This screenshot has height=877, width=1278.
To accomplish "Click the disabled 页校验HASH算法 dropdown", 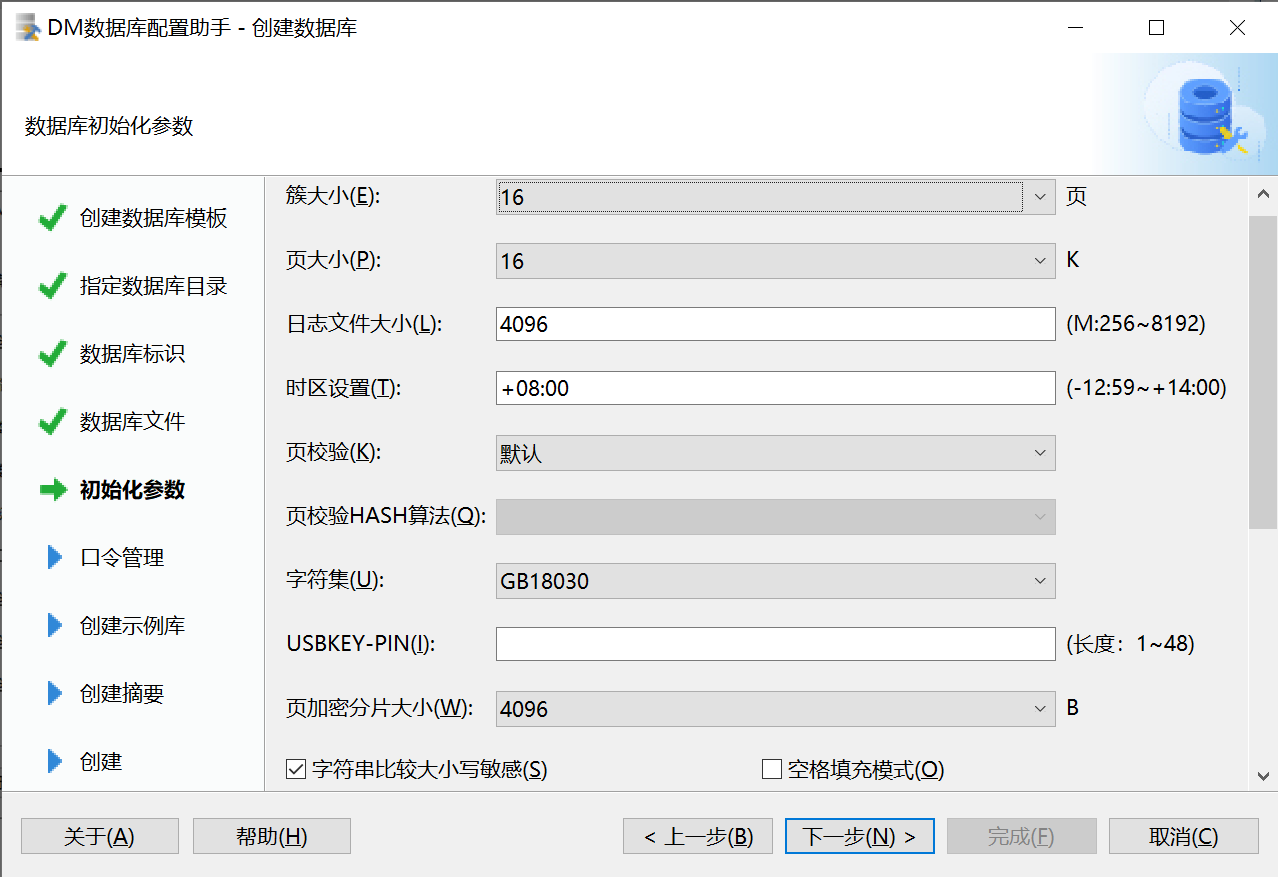I will [775, 517].
